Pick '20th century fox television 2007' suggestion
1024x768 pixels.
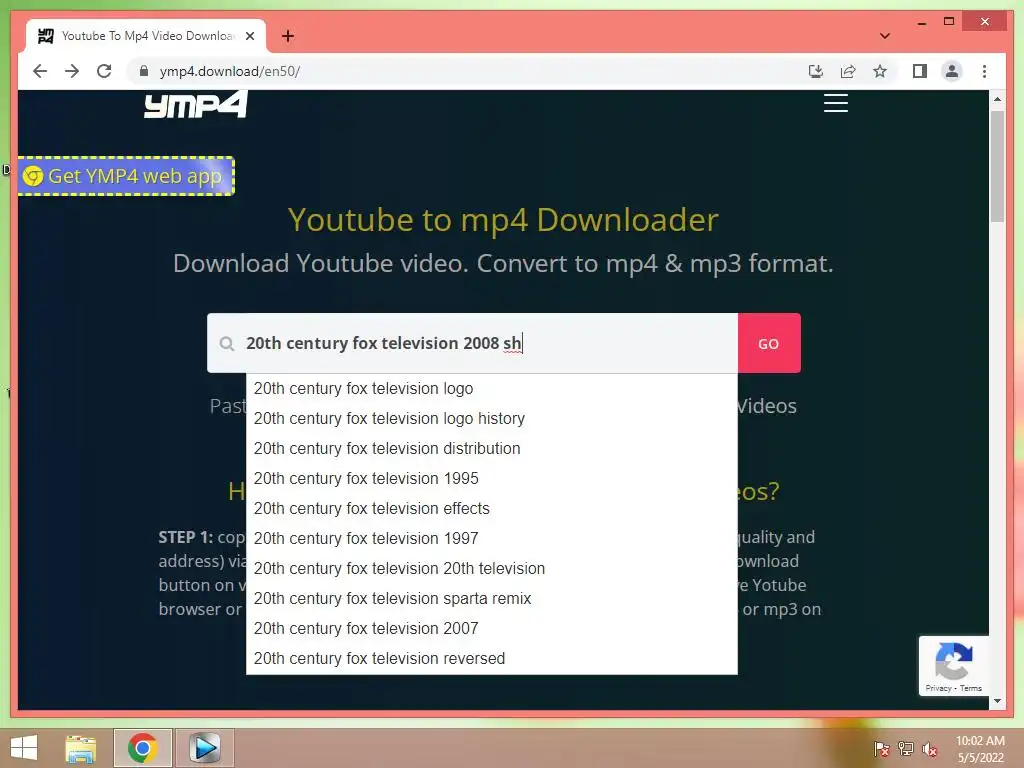tap(491, 629)
